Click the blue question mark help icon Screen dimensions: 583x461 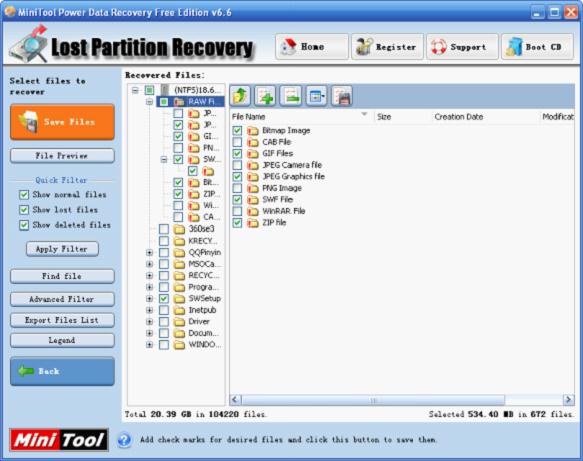point(124,440)
